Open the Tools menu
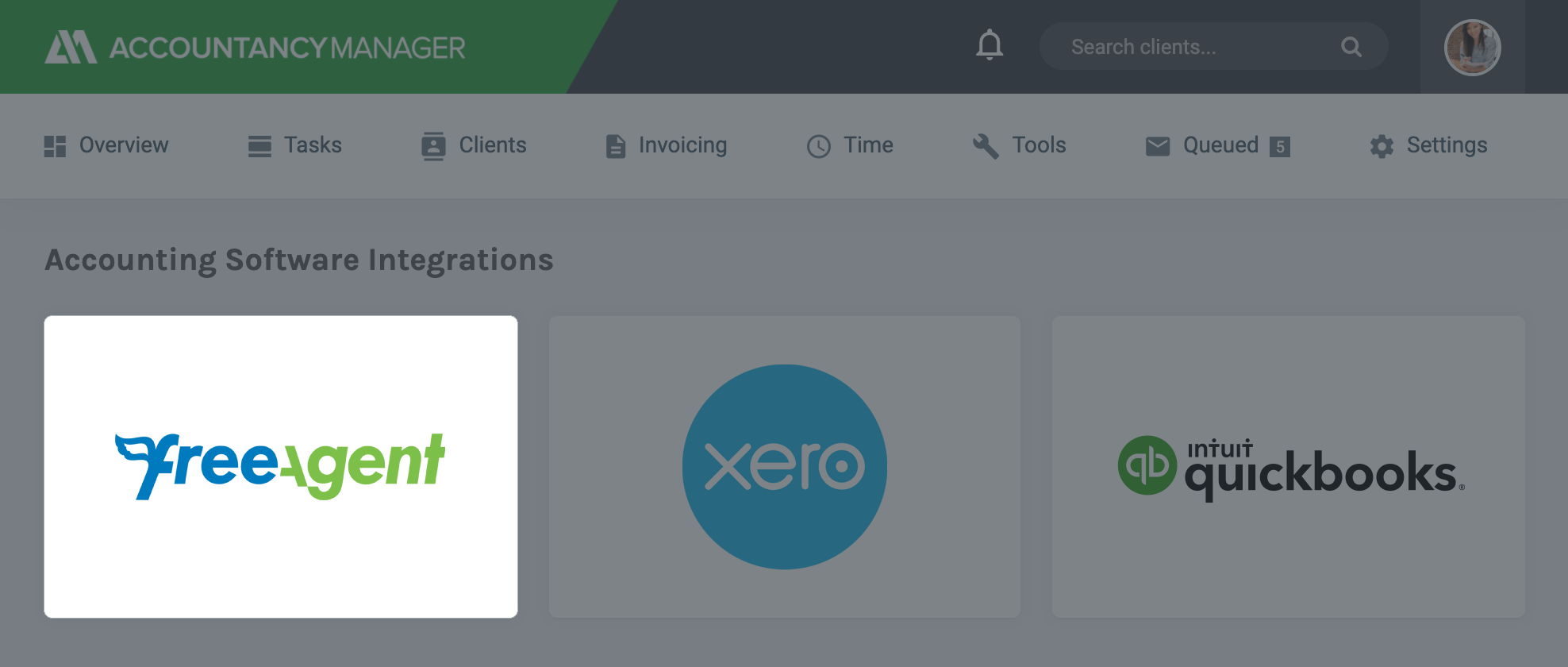1568x667 pixels. point(1020,145)
